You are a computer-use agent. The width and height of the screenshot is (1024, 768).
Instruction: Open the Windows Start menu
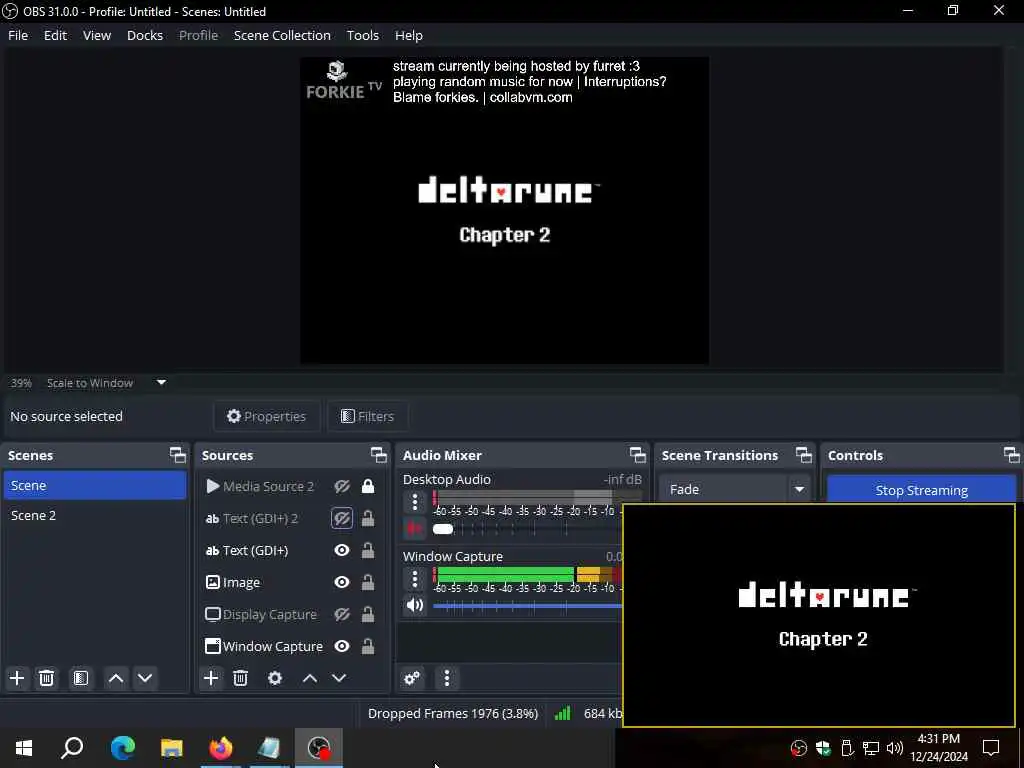click(x=24, y=748)
